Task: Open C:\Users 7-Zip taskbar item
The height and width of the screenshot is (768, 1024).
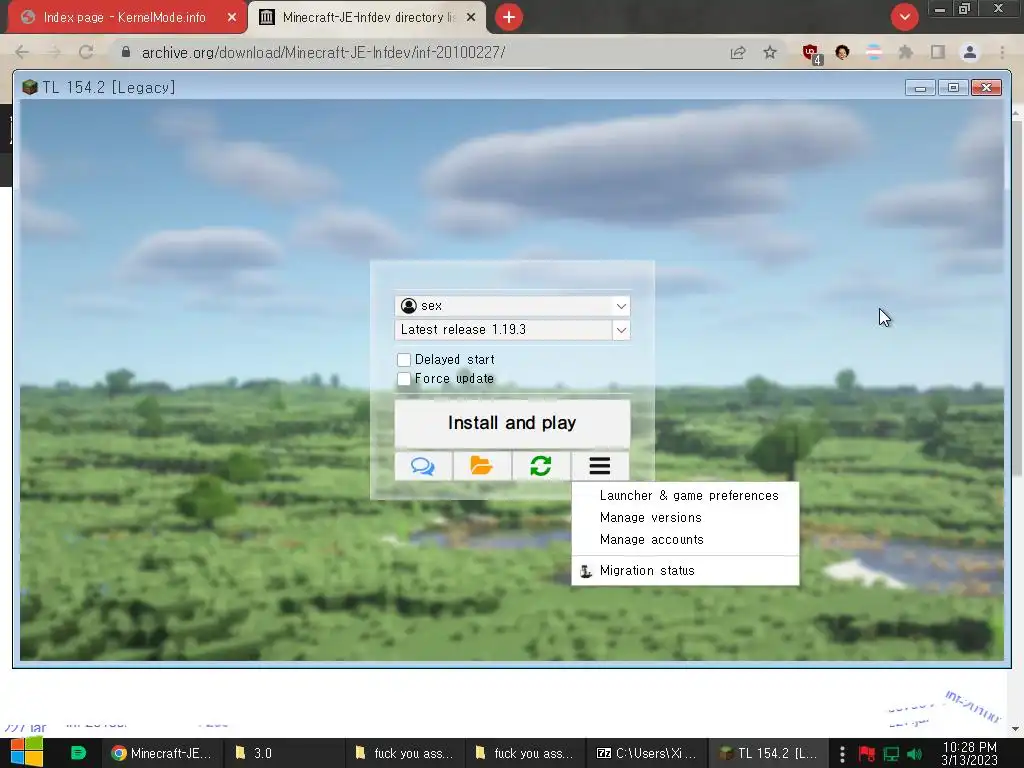Action: click(x=647, y=754)
